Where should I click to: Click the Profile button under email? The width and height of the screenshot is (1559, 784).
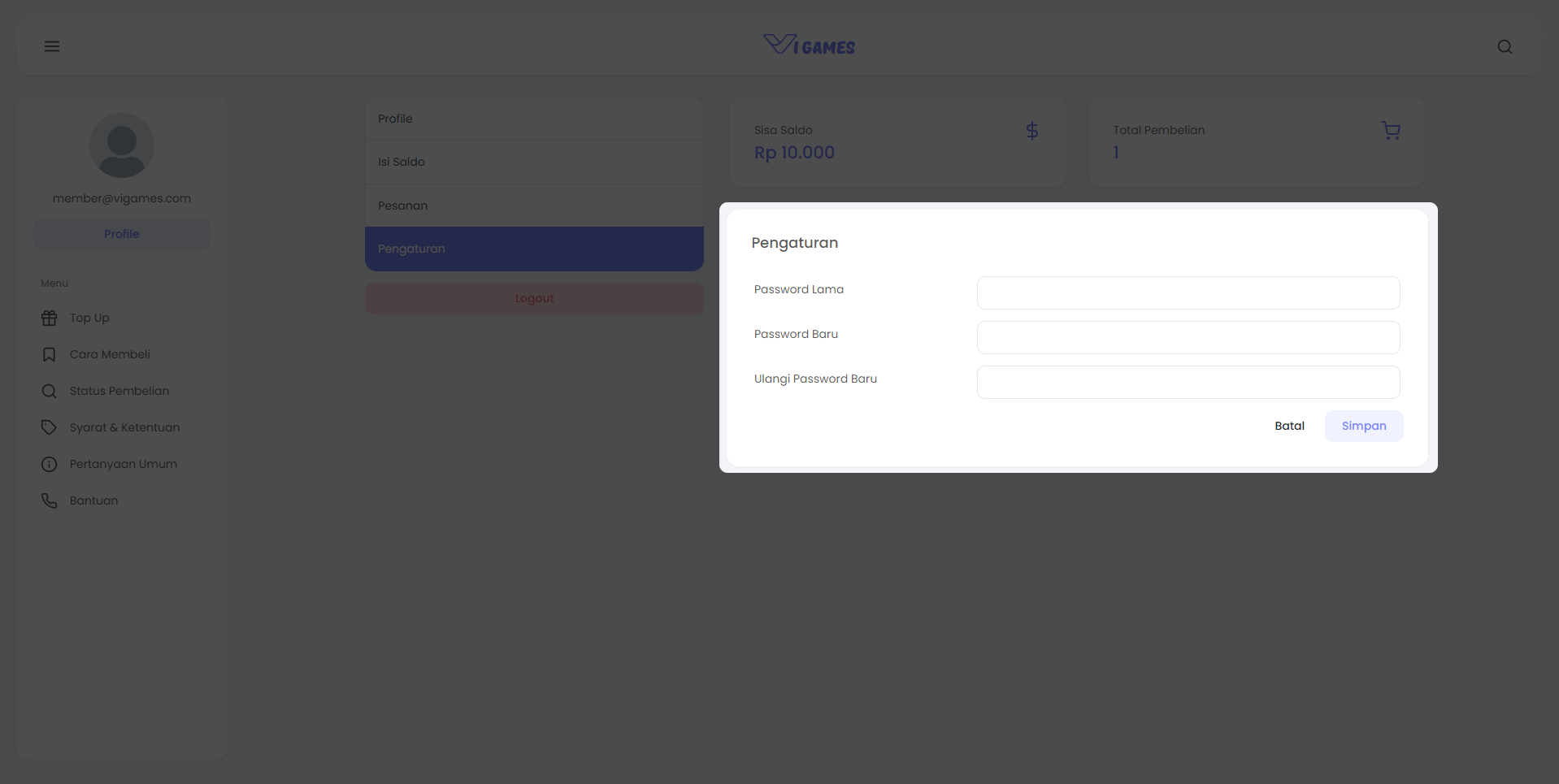pyautogui.click(x=122, y=234)
